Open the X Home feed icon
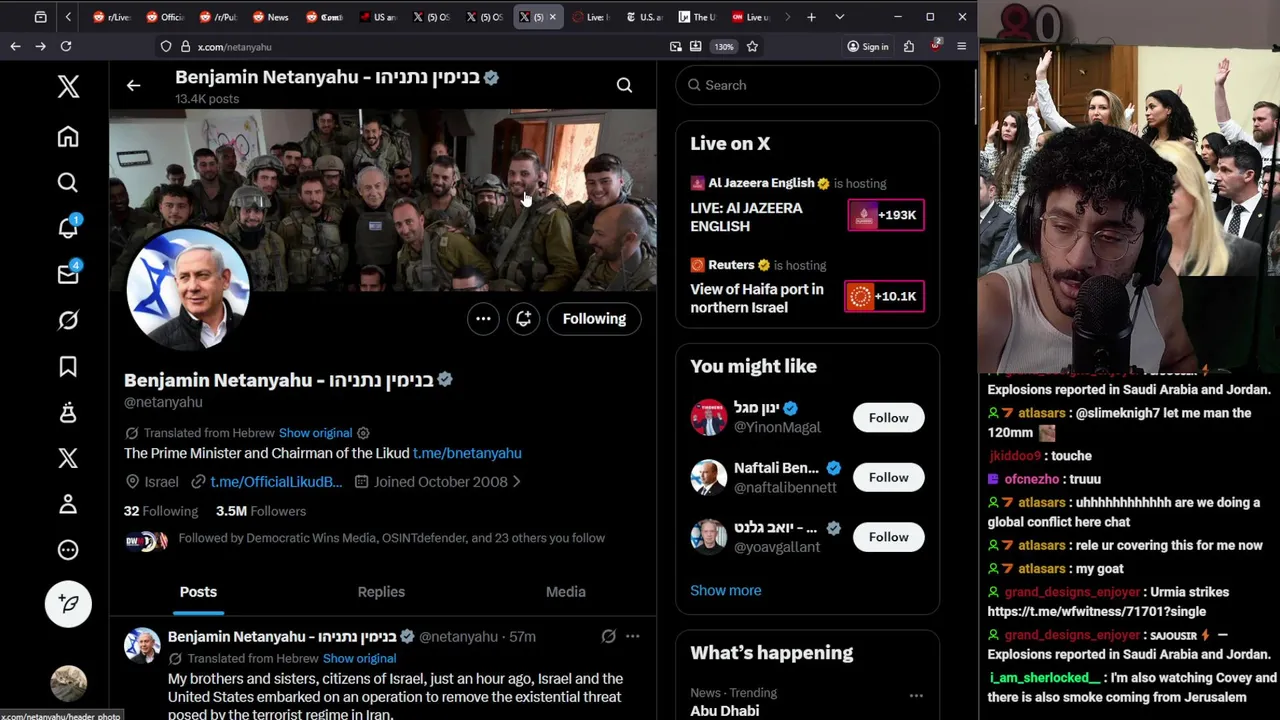Screen dimensions: 1280x720 68,137
